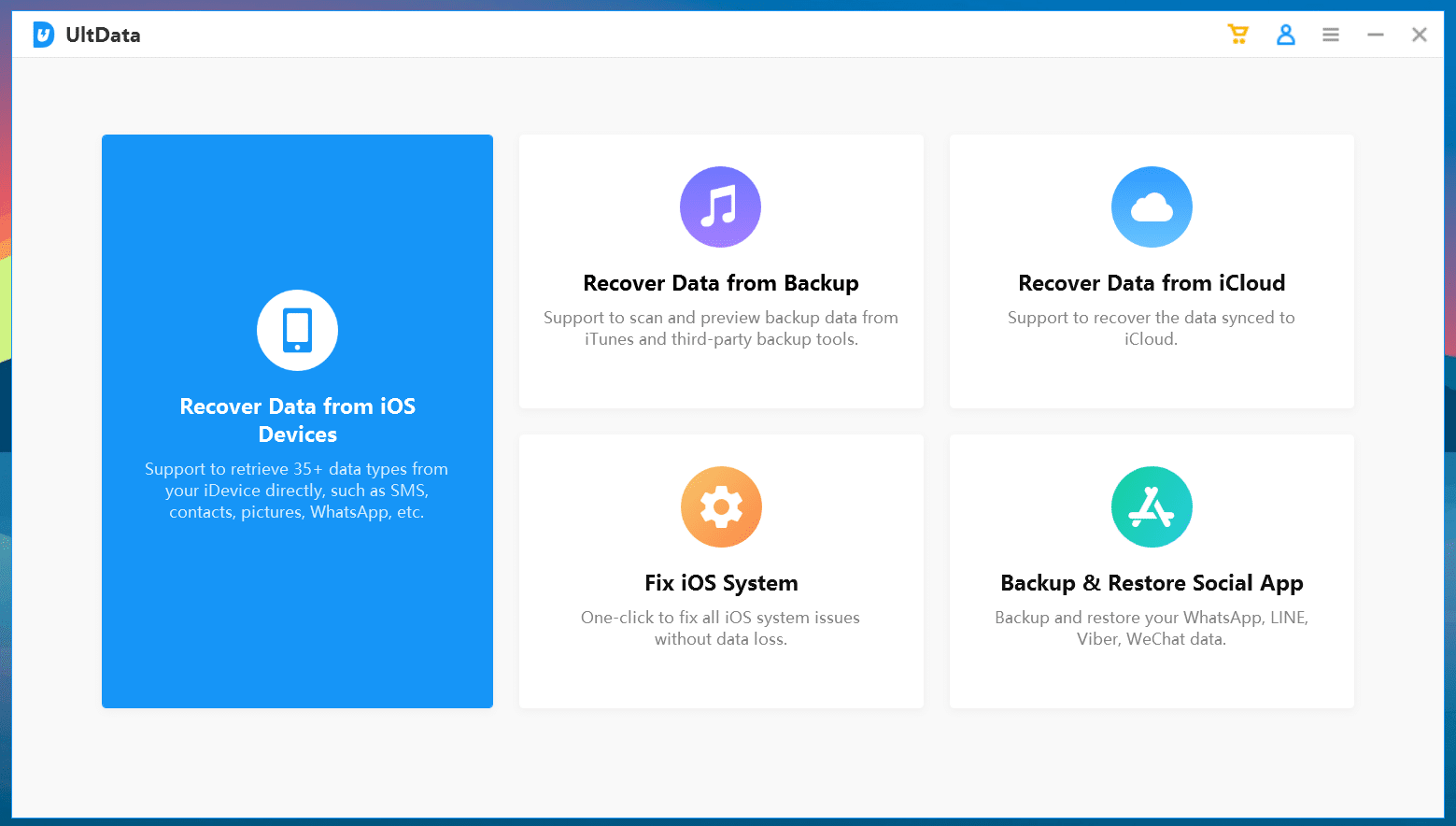Click 'One-click to fix all iOS system issues' text

pyautogui.click(x=721, y=628)
